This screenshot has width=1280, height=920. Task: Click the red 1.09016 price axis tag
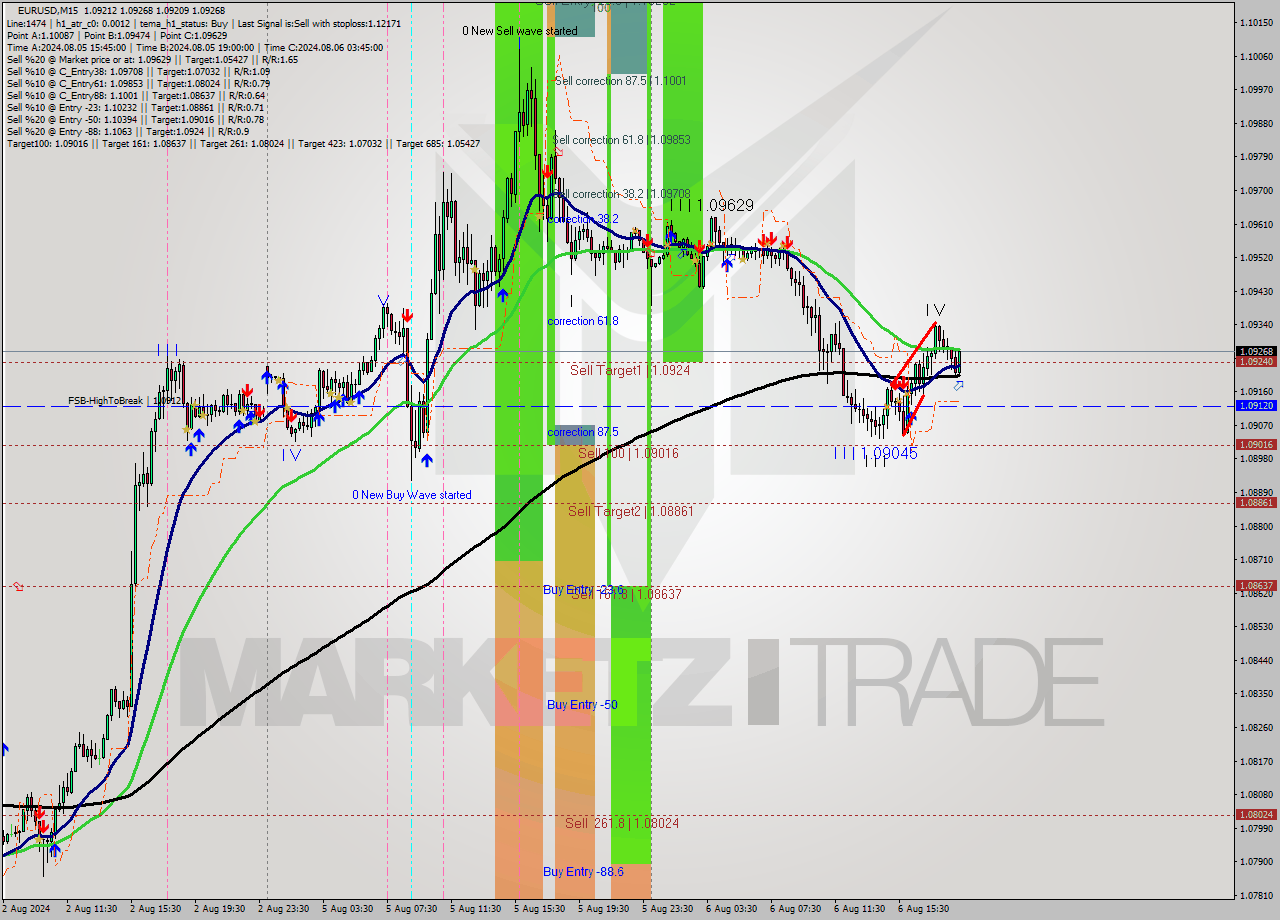(x=1256, y=445)
